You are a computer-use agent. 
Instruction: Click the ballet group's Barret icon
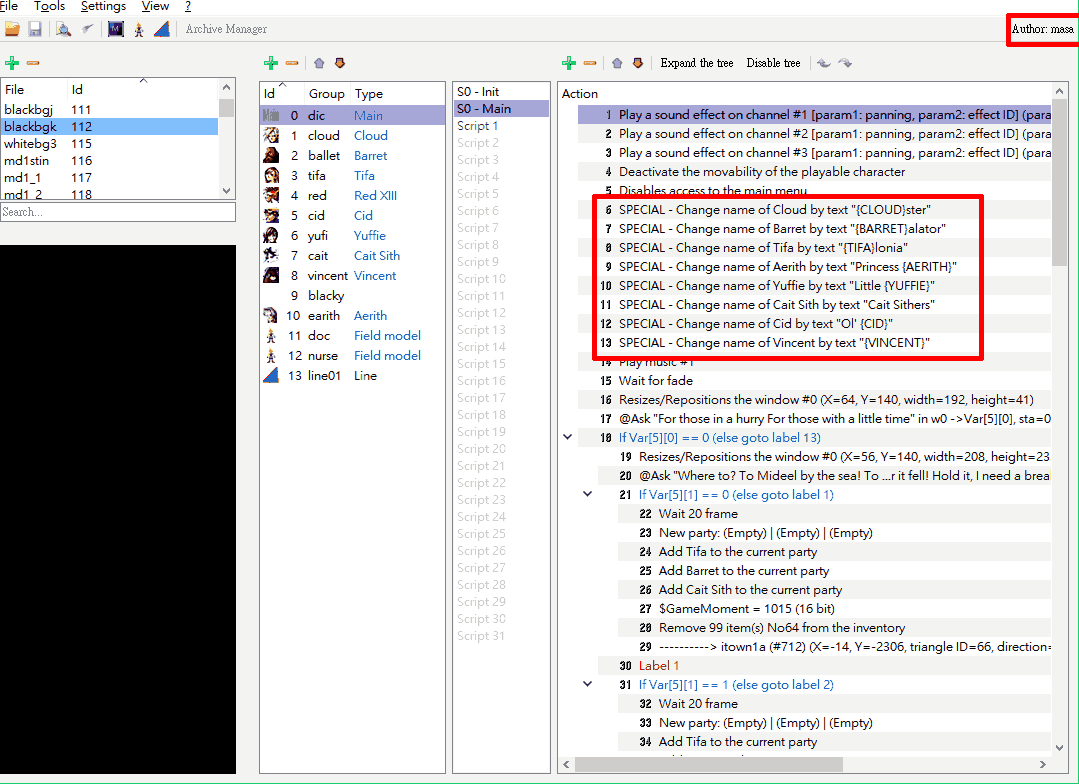(x=271, y=156)
